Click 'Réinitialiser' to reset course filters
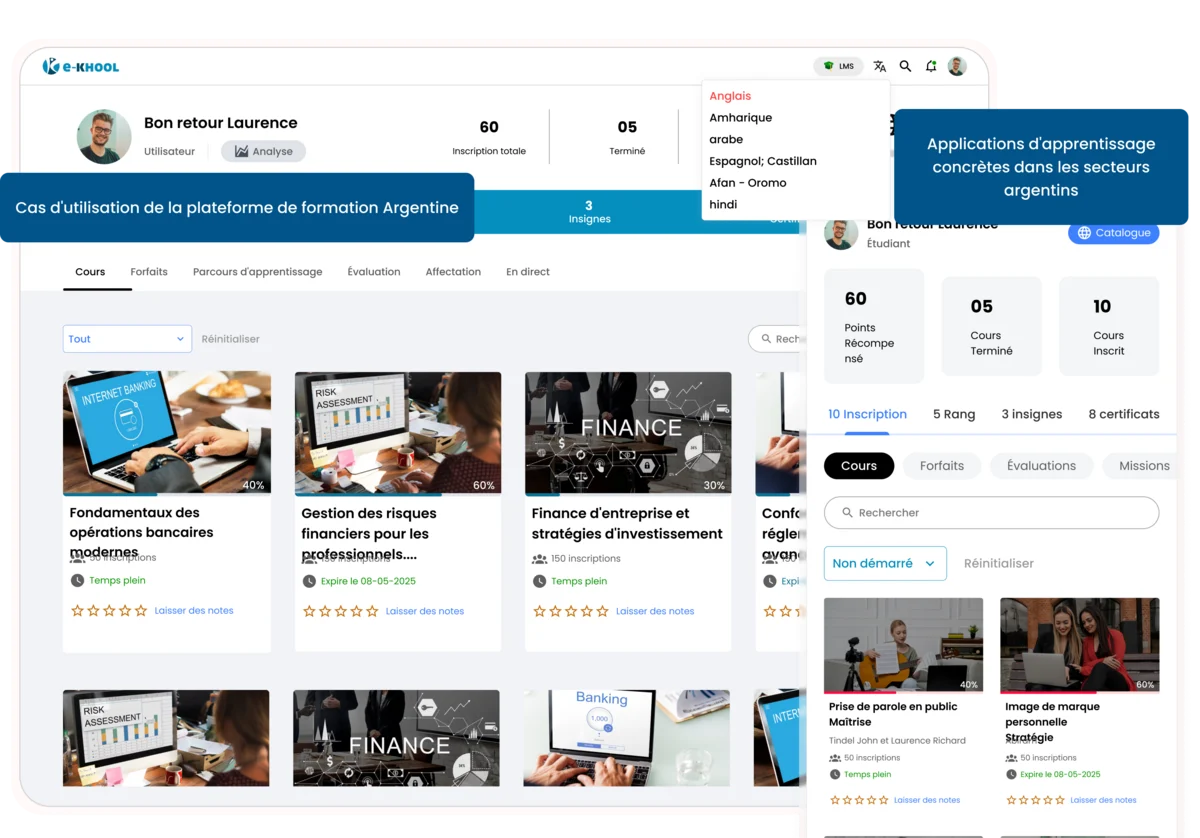Viewport: 1200px width, 838px height. [x=231, y=338]
